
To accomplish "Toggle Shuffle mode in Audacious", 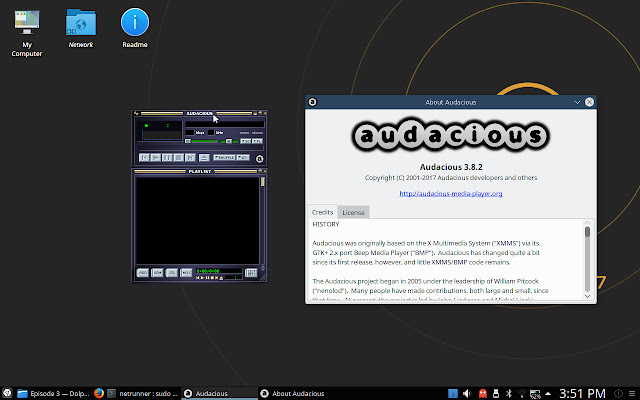I will click(224, 158).
